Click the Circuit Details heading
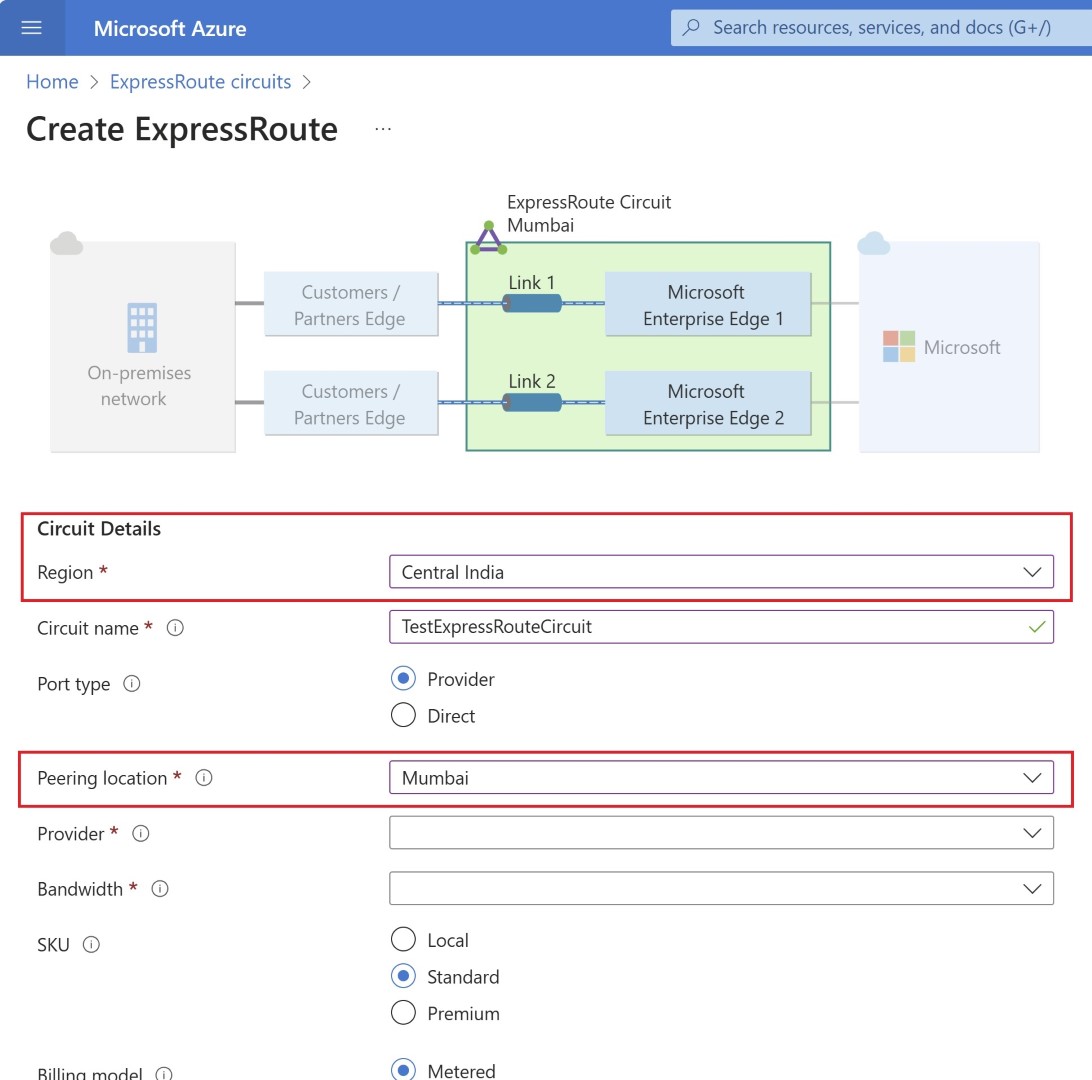Viewport: 1092px width, 1080px height. (99, 529)
